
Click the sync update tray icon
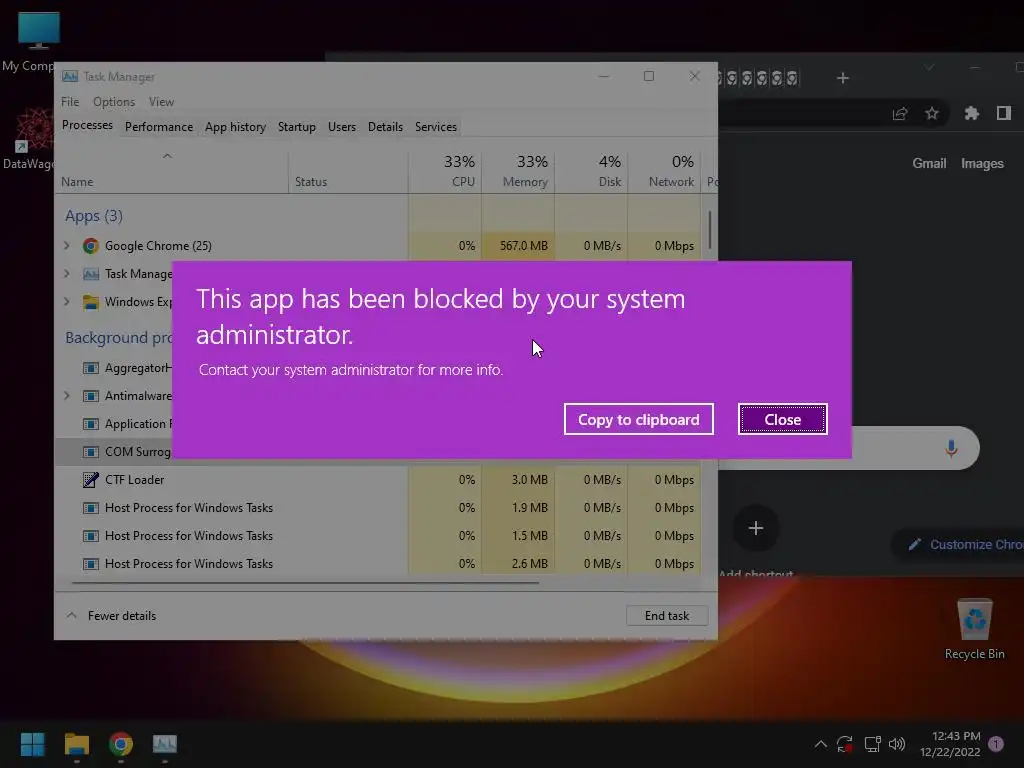(844, 743)
